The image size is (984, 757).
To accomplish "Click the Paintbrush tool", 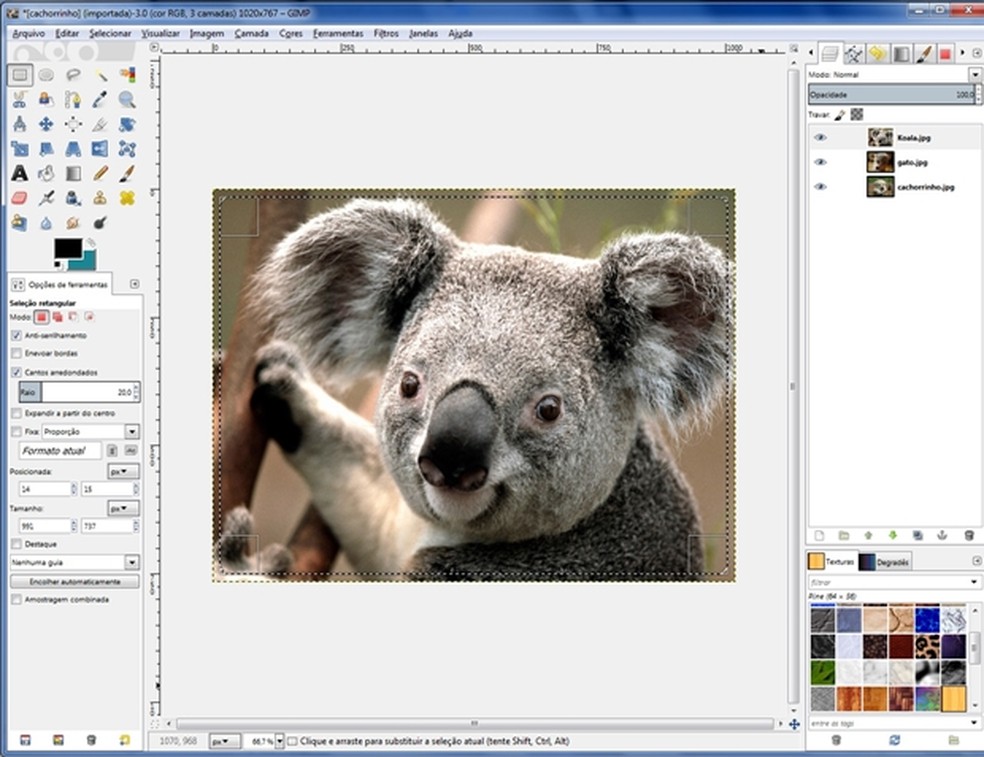I will pyautogui.click(x=127, y=173).
